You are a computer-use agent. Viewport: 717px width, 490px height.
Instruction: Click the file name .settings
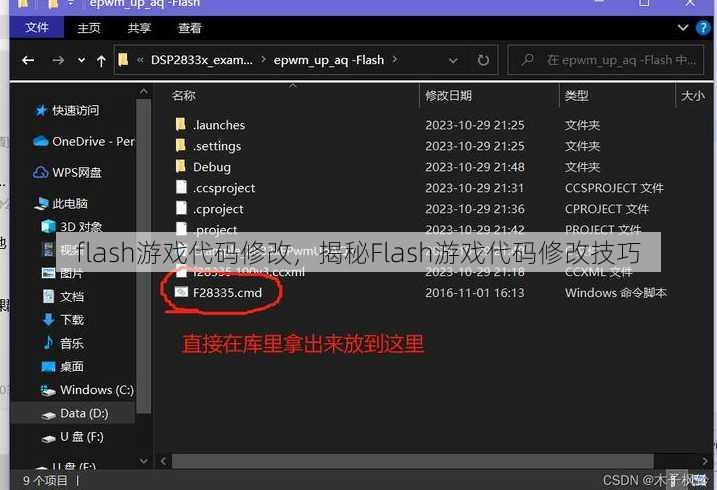217,146
